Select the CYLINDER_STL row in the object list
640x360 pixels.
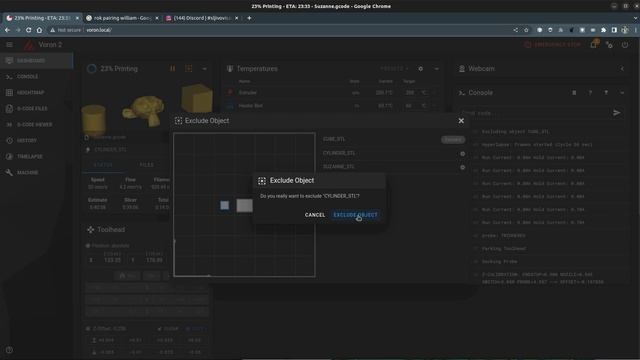pyautogui.click(x=393, y=153)
